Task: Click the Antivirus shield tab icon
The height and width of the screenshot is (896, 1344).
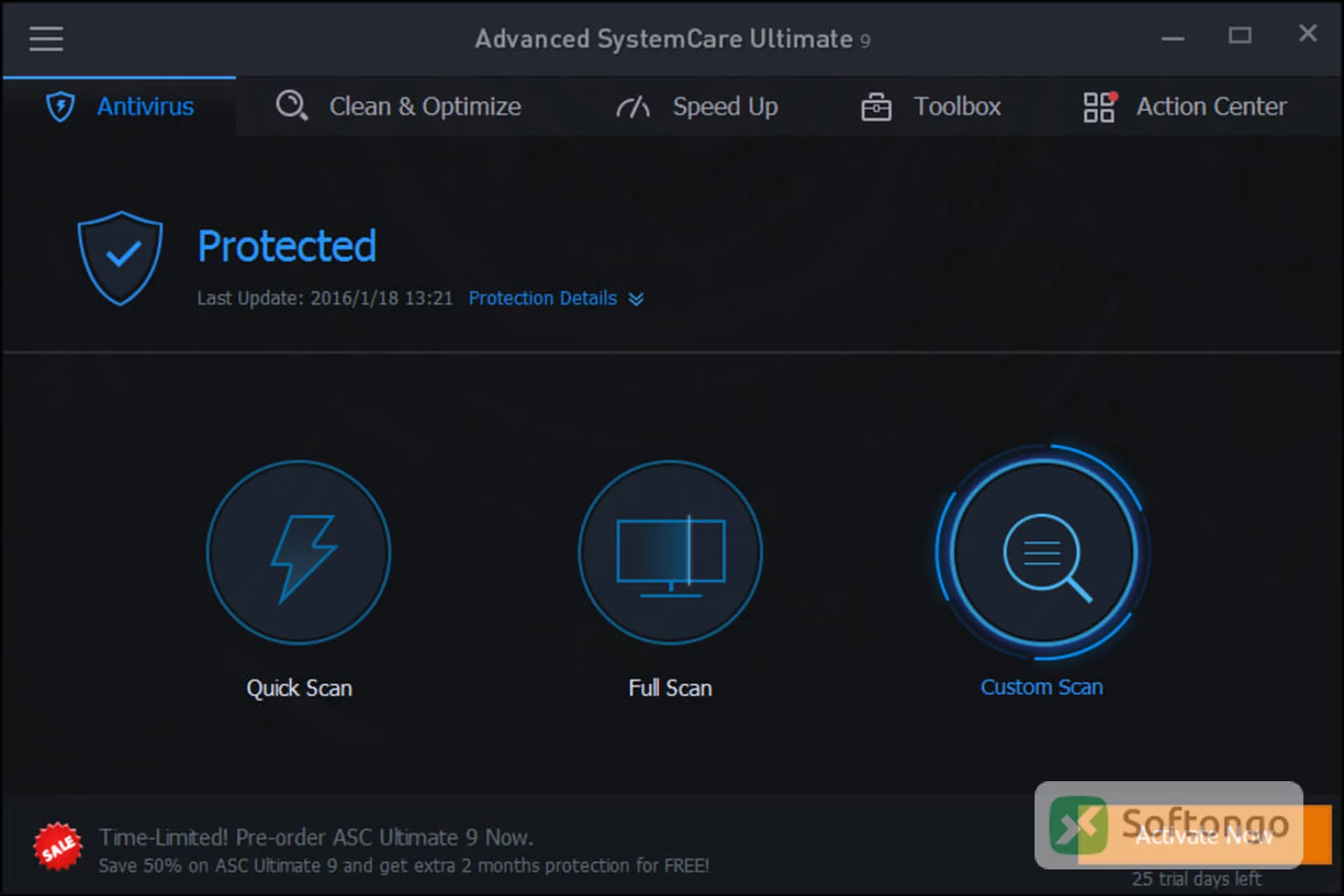Action: click(60, 106)
